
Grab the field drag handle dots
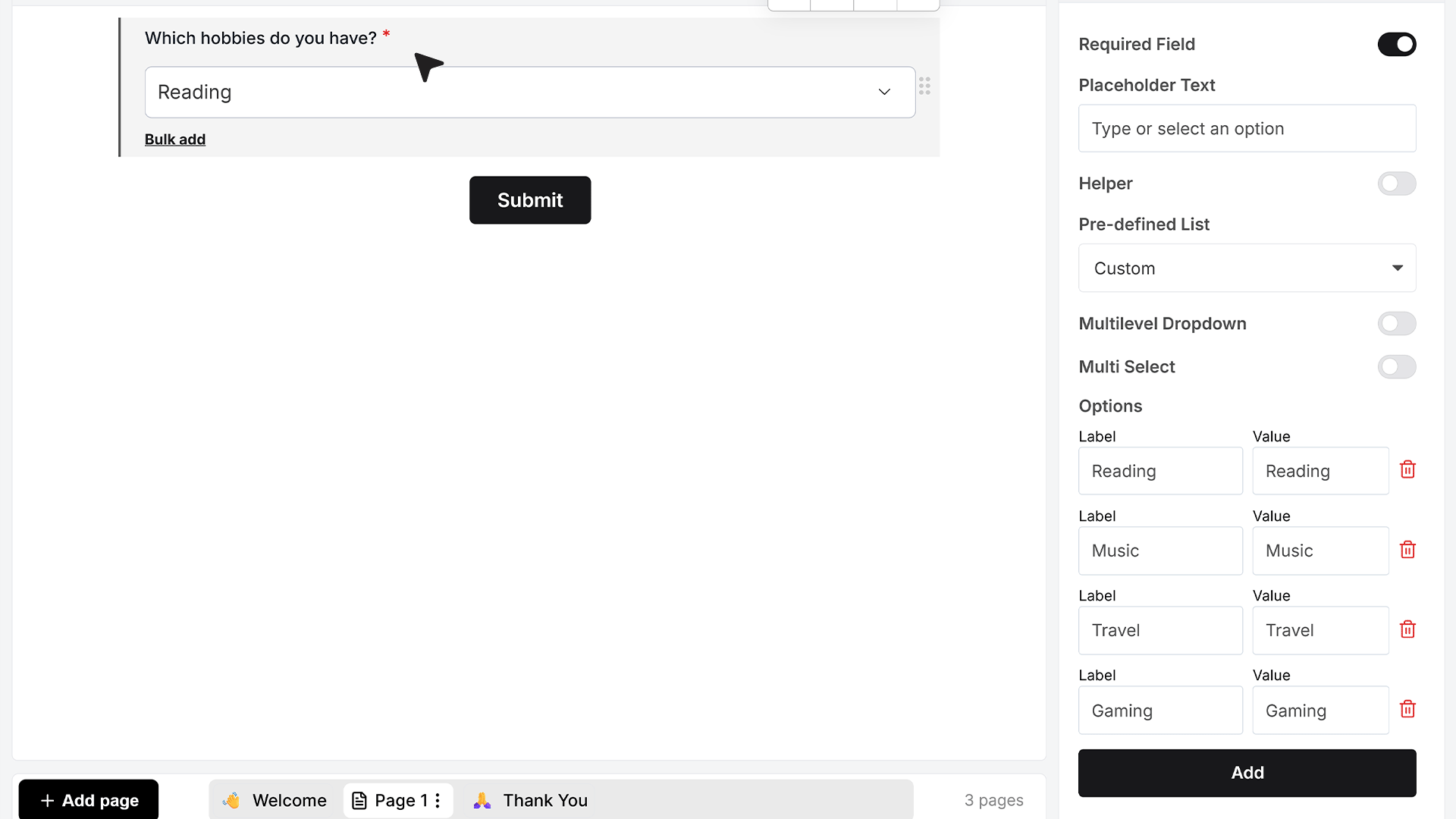[x=924, y=86]
